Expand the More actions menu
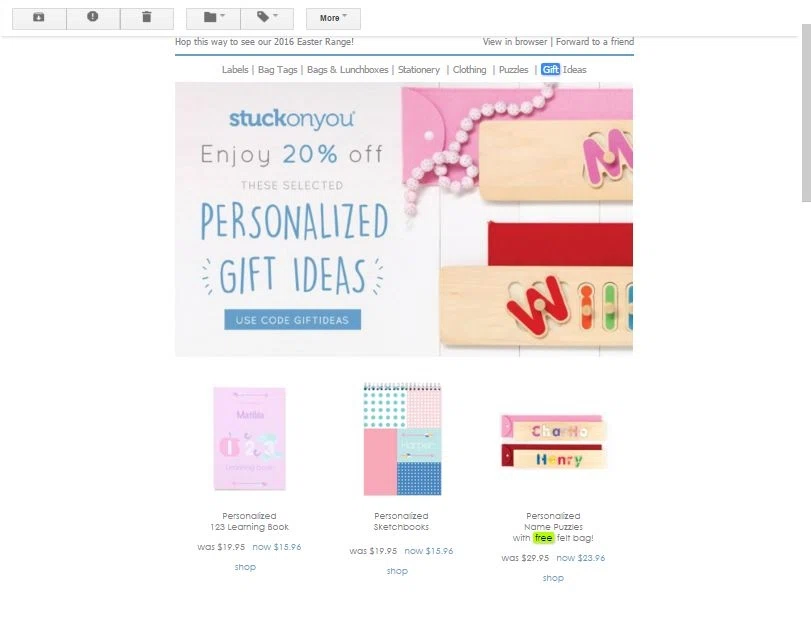This screenshot has width=811, height=622. coord(333,18)
